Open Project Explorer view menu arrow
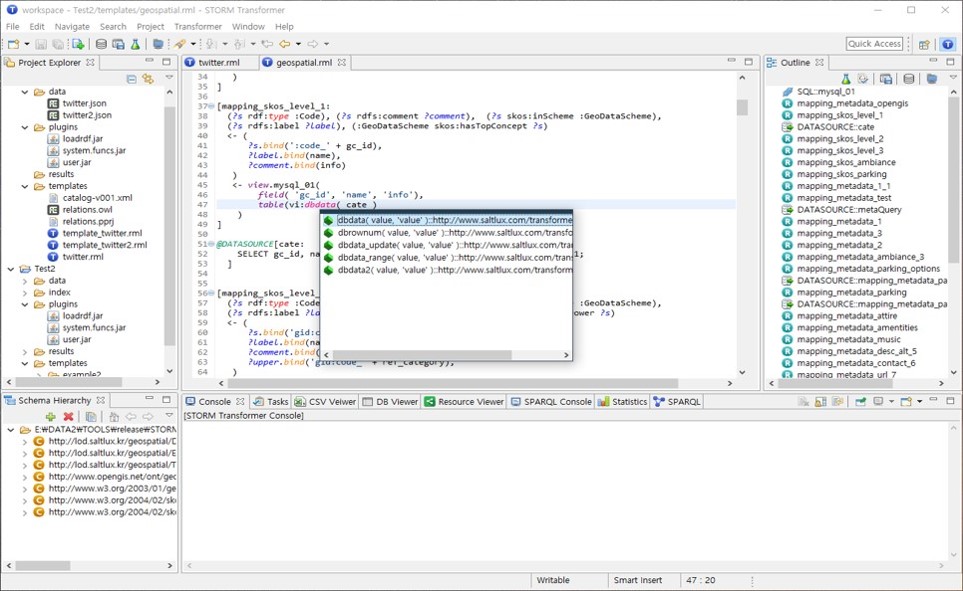The width and height of the screenshot is (963, 591). [x=169, y=78]
